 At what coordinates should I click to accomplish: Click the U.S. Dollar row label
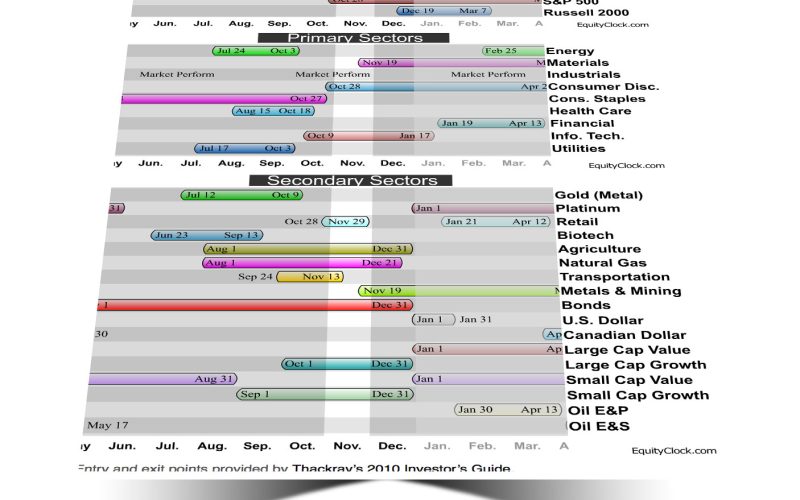coord(602,320)
